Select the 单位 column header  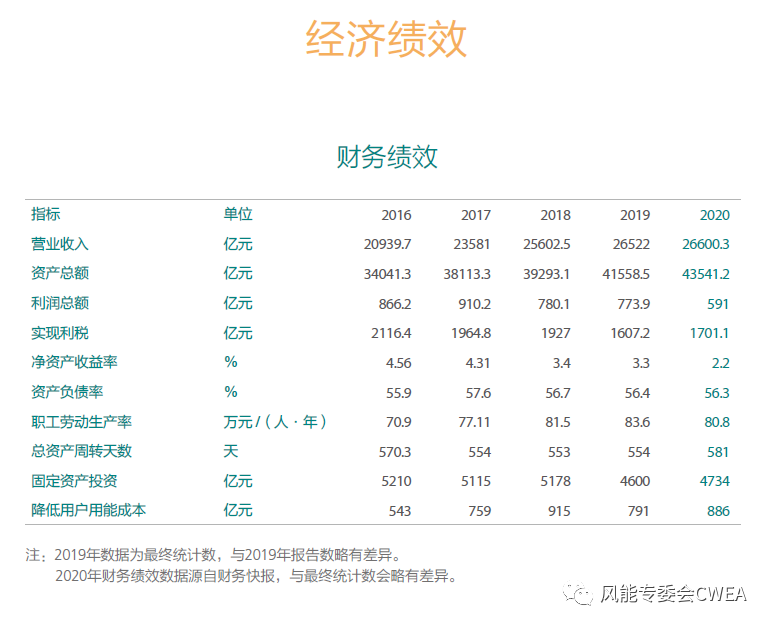tap(238, 214)
